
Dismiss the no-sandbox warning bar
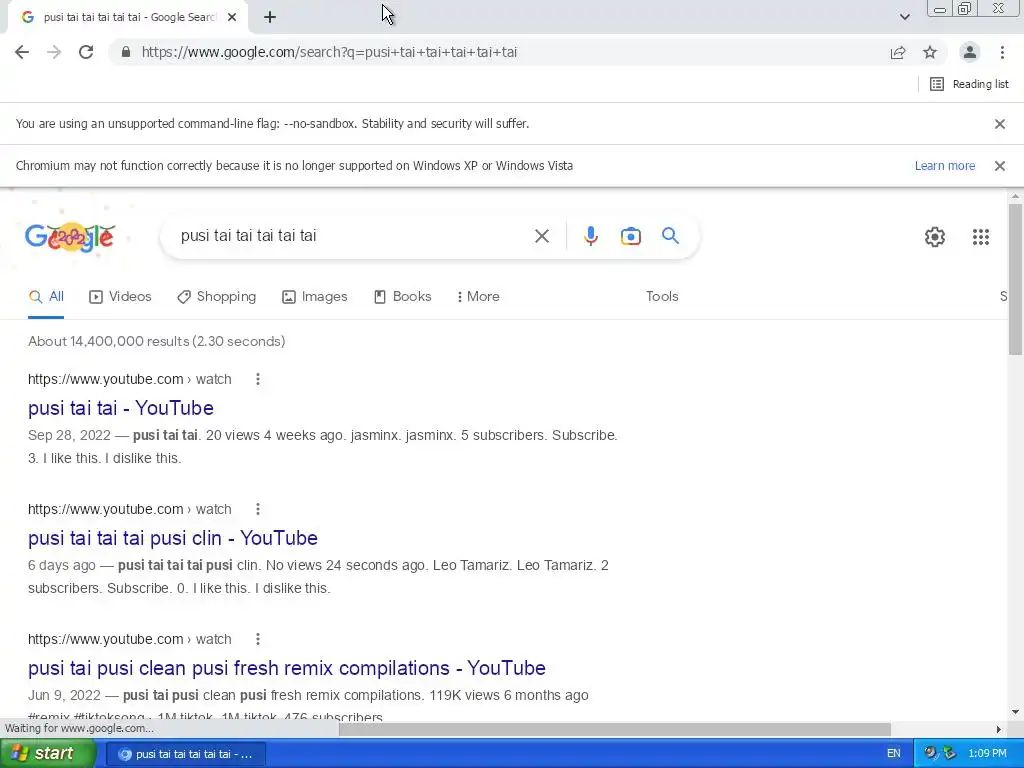999,123
